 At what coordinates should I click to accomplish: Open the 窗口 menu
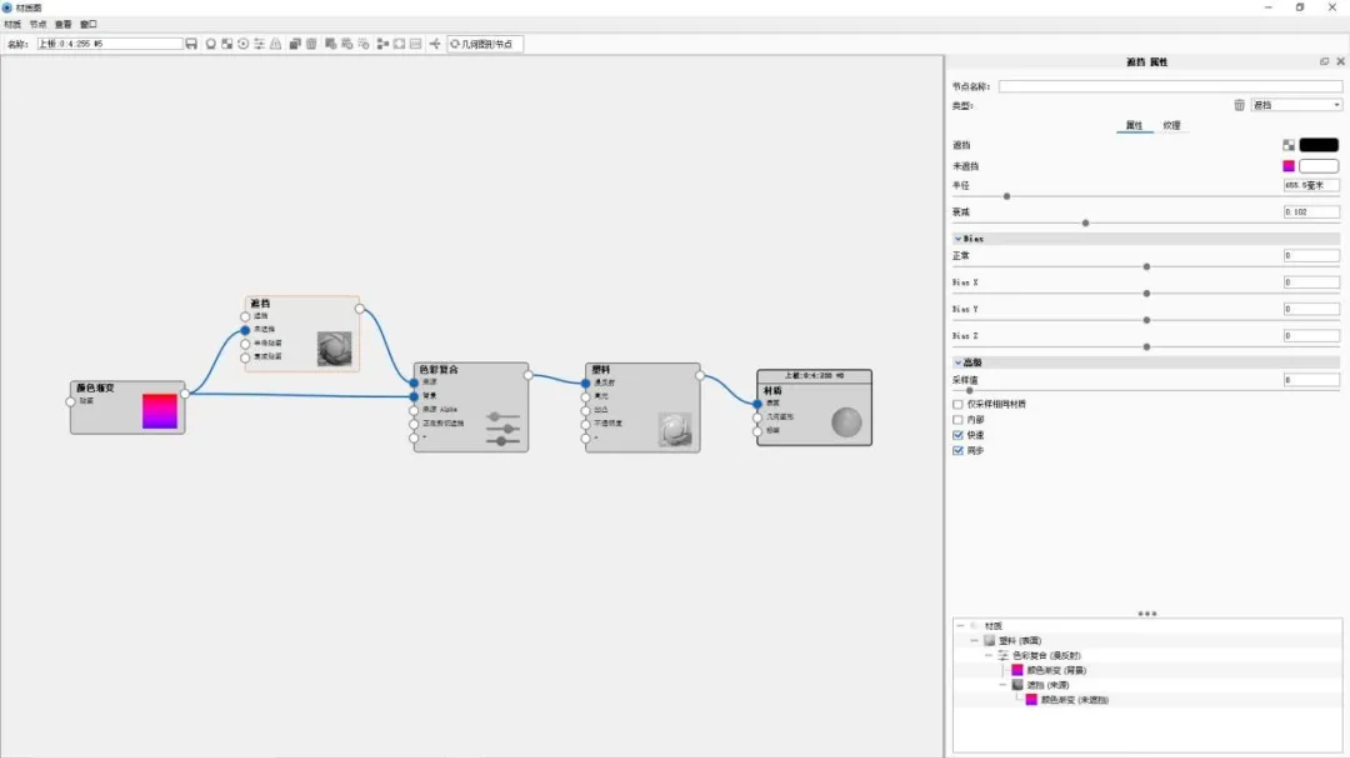point(89,24)
